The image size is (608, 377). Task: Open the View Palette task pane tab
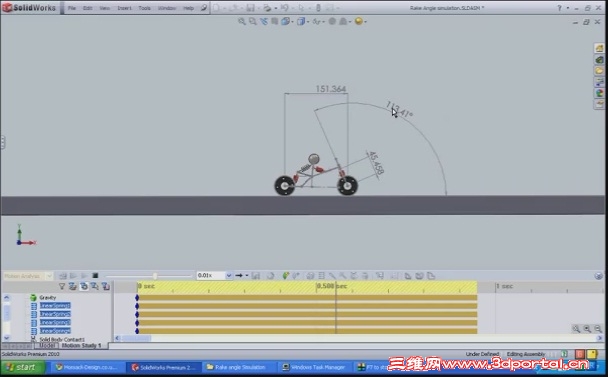tap(599, 82)
